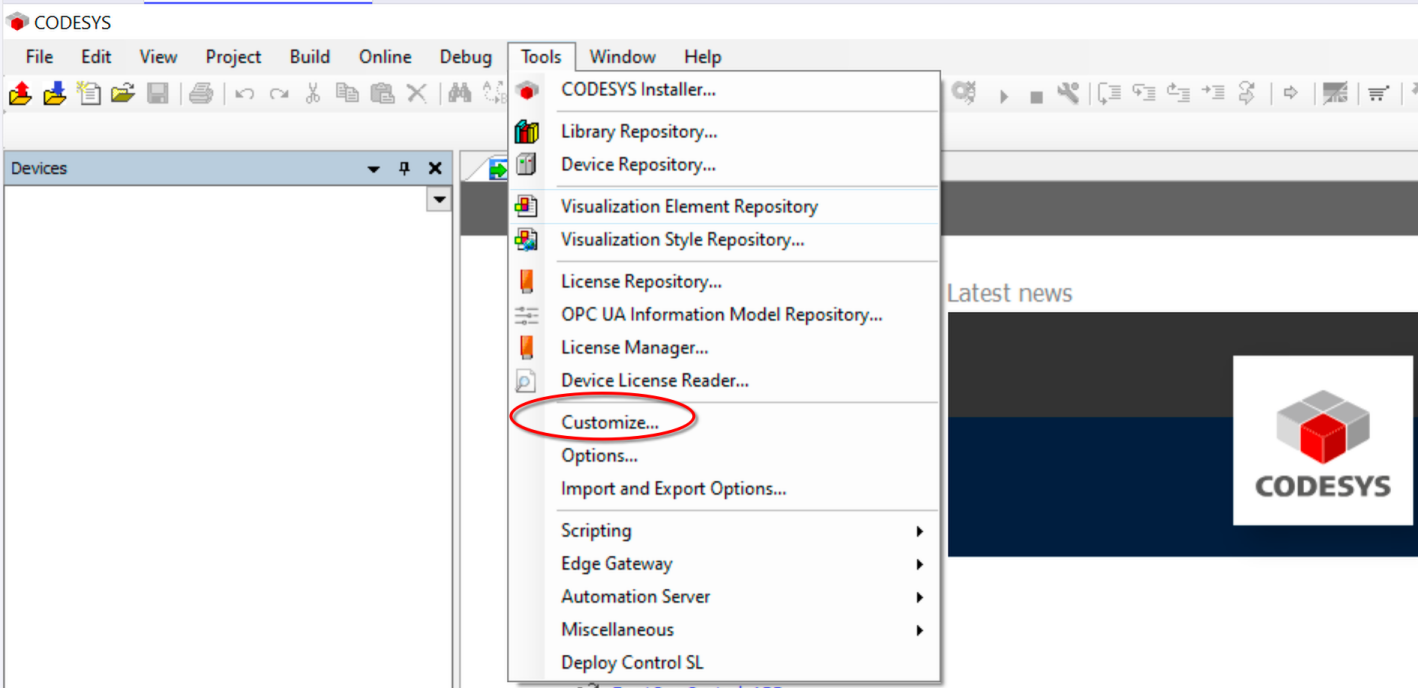Open Devices panel window position dropdown arrow
This screenshot has height=688, width=1418.
coord(374,169)
